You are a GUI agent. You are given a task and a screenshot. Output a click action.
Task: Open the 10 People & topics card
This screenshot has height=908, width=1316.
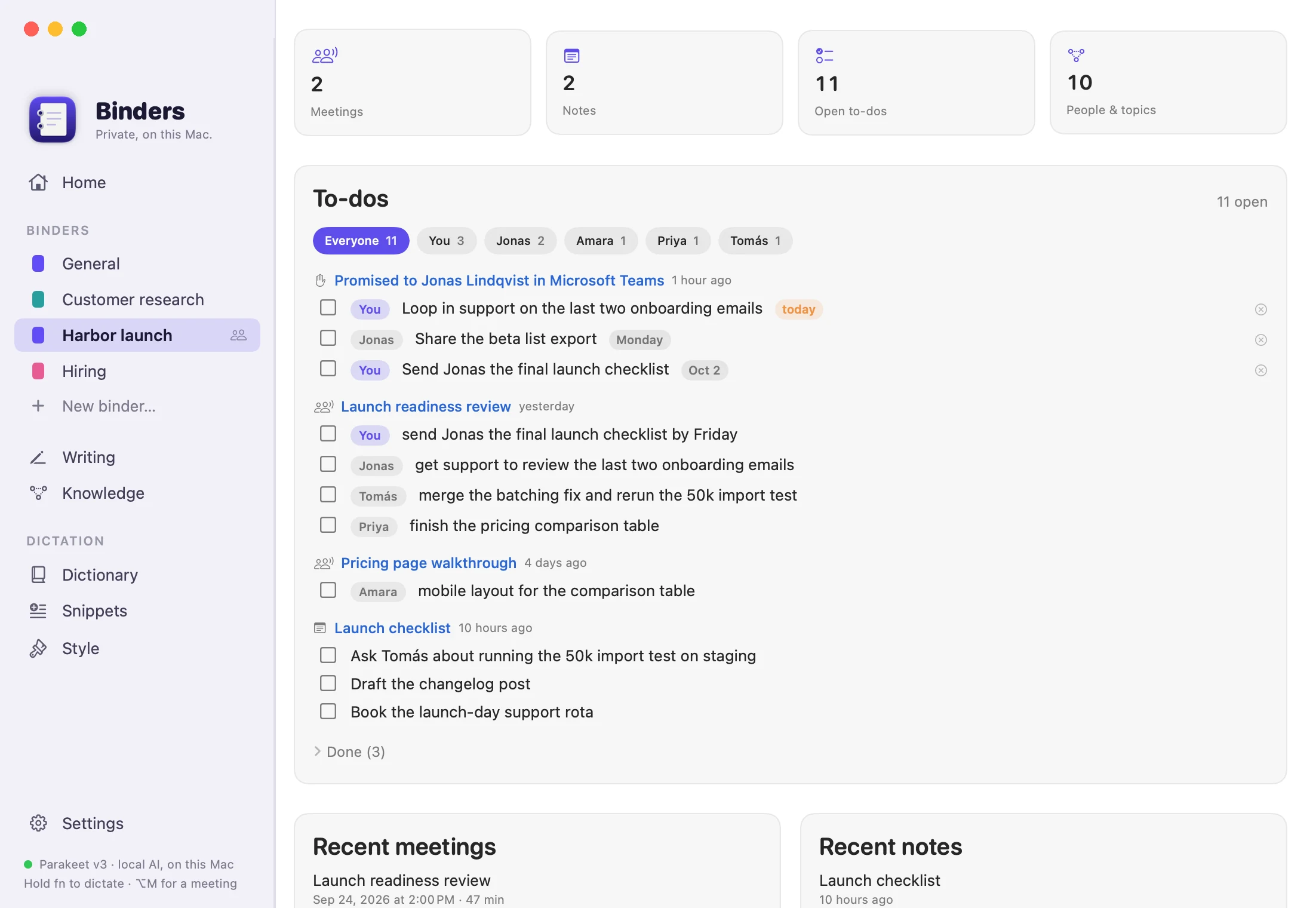coord(1169,82)
